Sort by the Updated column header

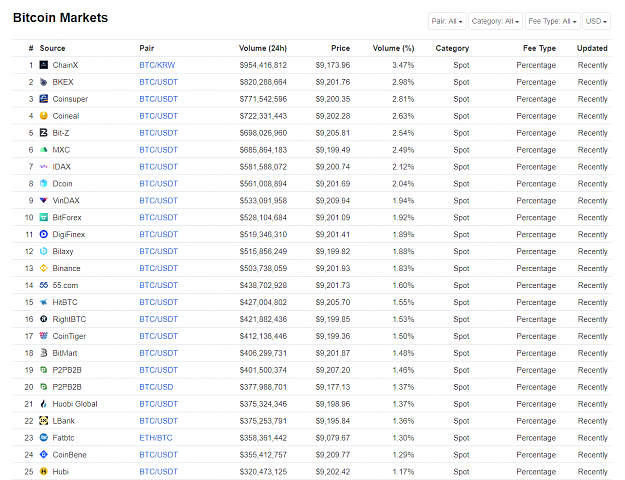click(592, 48)
